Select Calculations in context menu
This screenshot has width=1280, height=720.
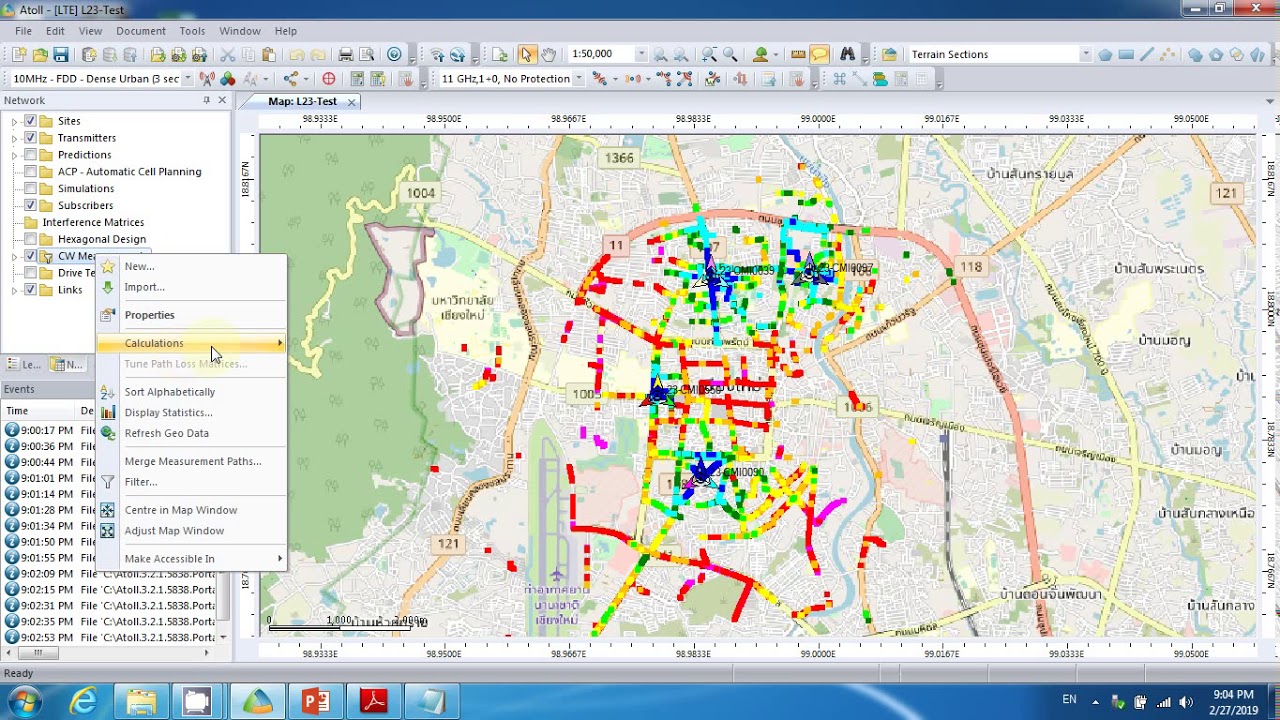191,343
